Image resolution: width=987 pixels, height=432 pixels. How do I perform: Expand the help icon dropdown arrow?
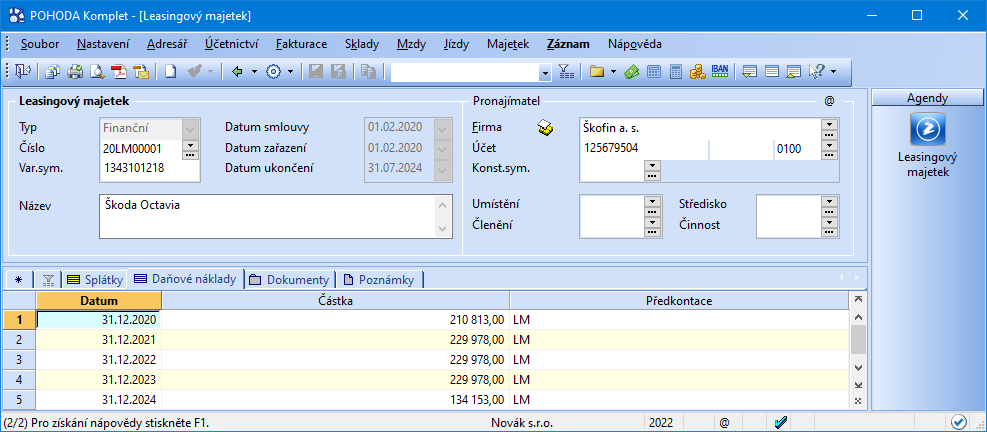(x=833, y=72)
